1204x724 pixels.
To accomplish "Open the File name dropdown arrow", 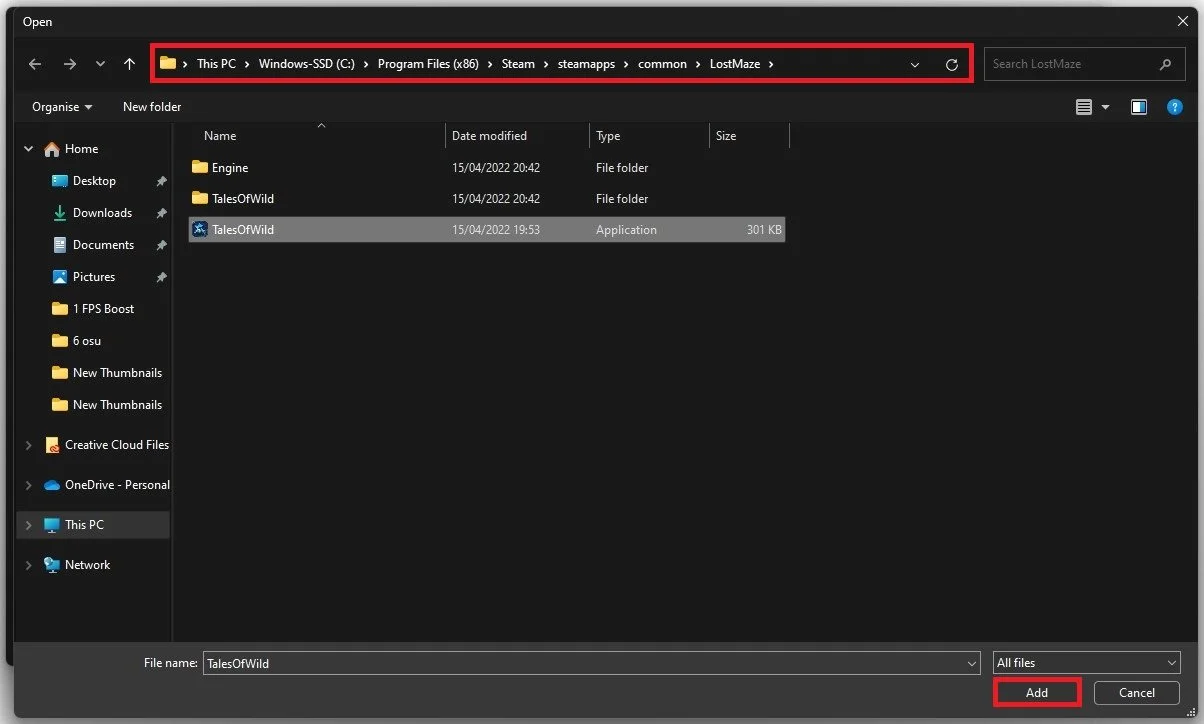I will 972,663.
